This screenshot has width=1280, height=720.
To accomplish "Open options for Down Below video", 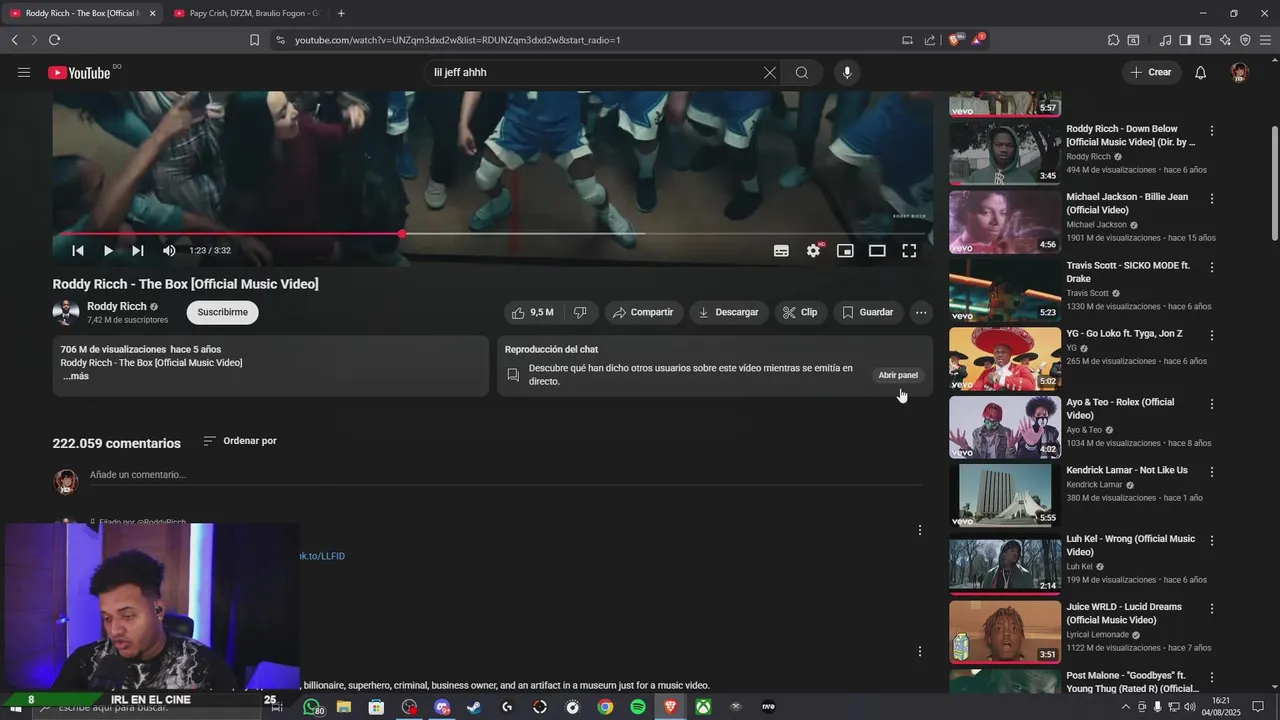I will (1212, 131).
